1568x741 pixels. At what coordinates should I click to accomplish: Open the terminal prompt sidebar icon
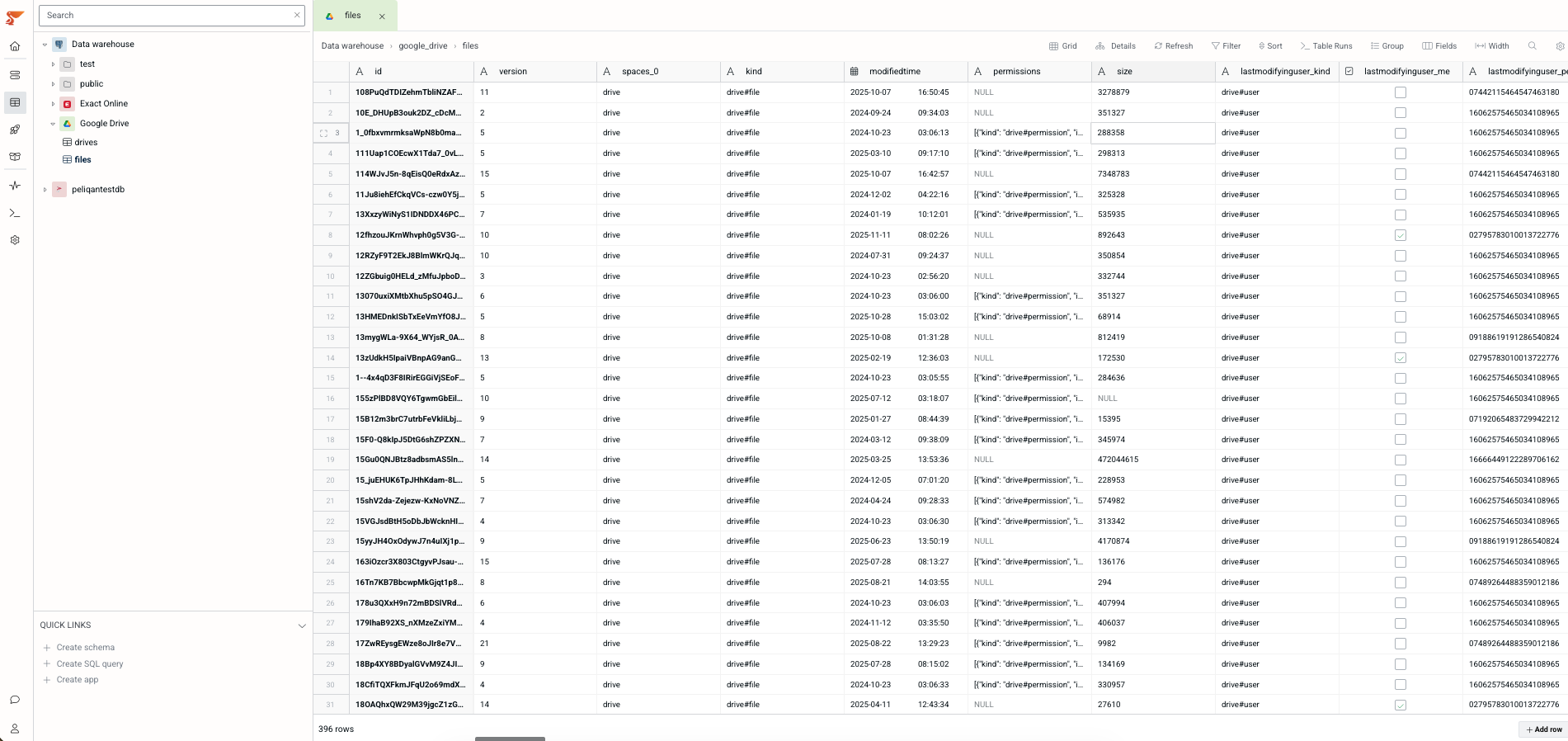click(x=15, y=213)
